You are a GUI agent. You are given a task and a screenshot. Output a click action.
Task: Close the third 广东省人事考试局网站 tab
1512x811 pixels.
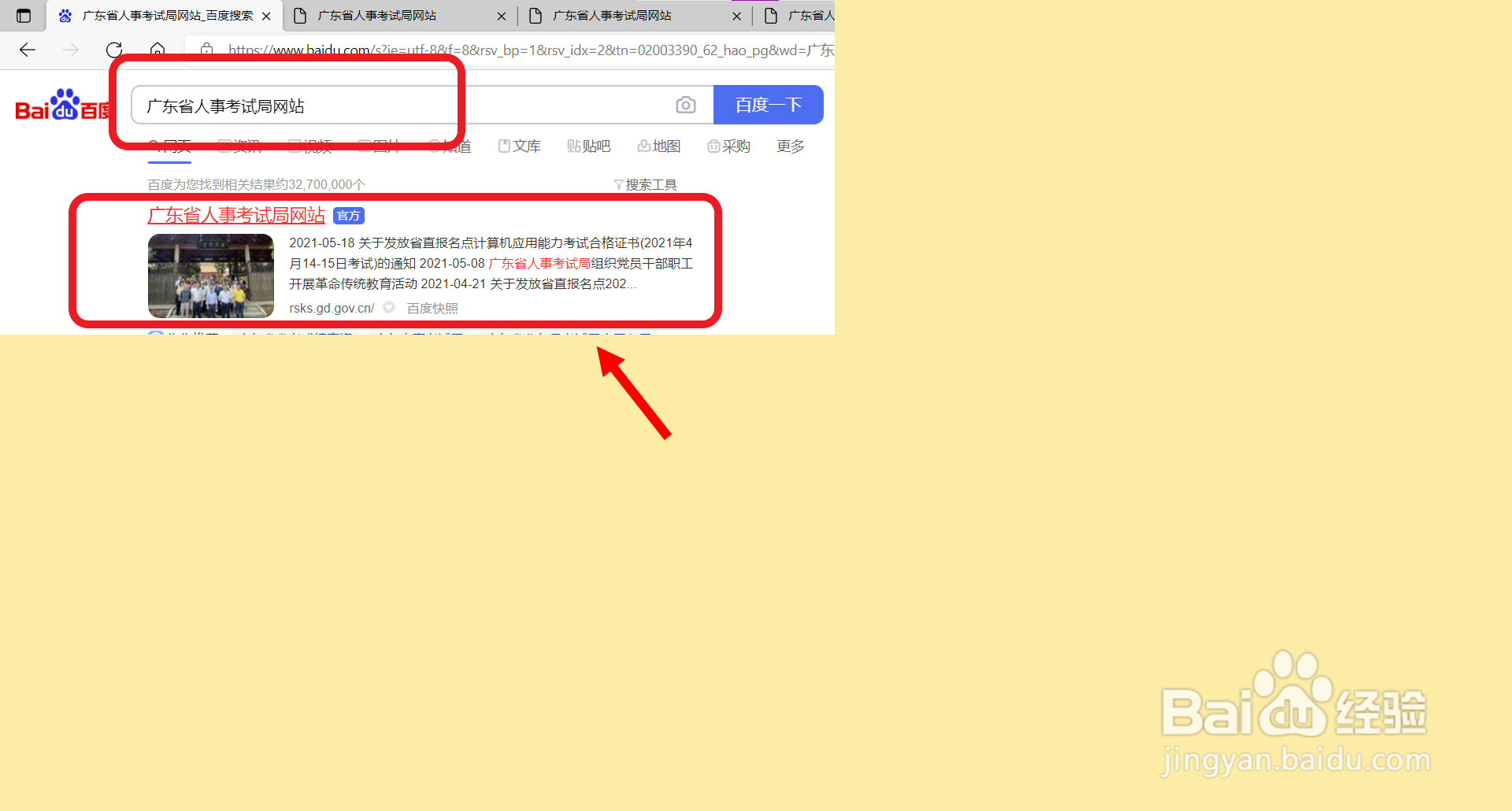tap(737, 16)
